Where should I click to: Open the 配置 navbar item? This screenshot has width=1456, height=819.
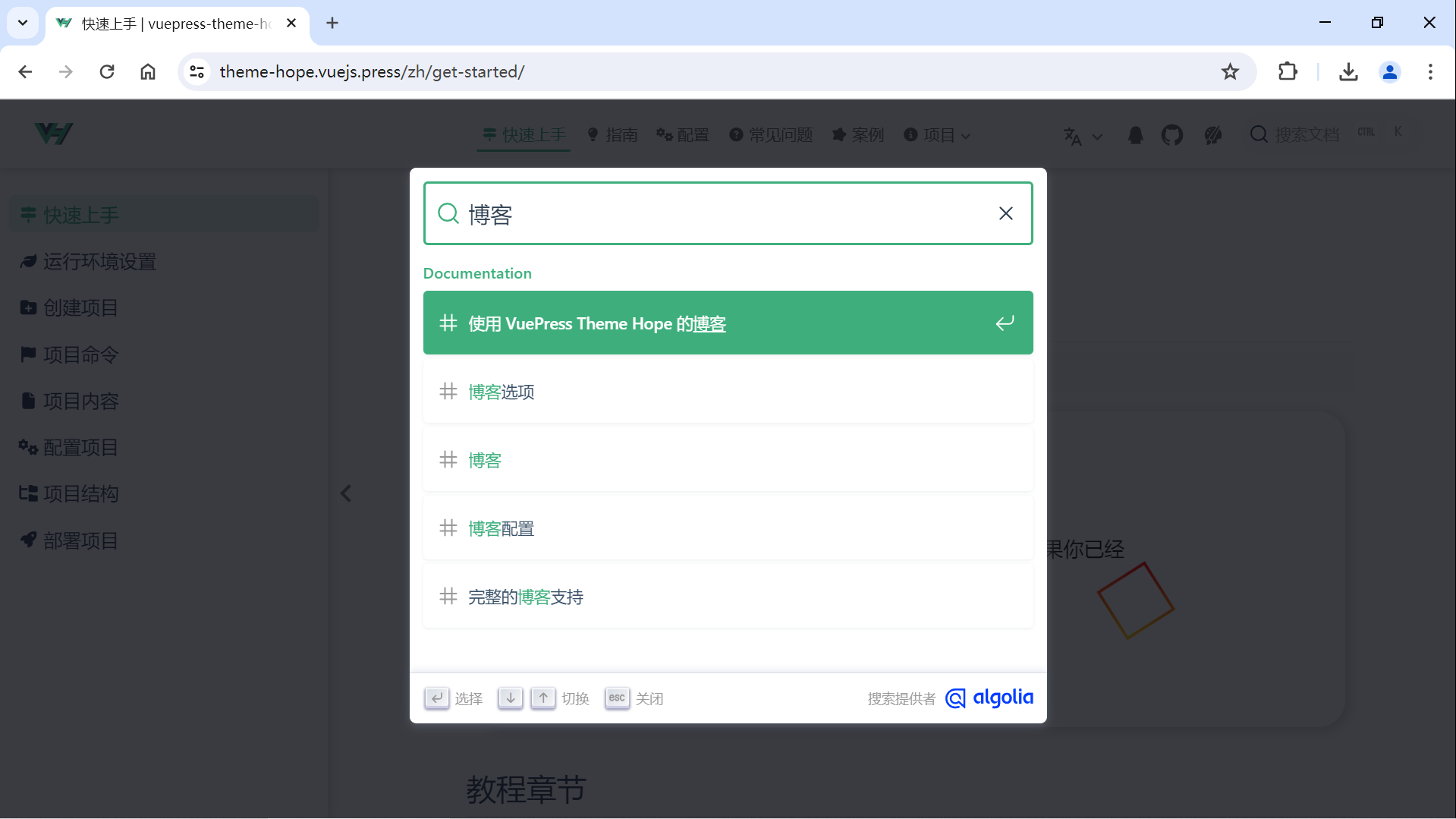tap(683, 135)
